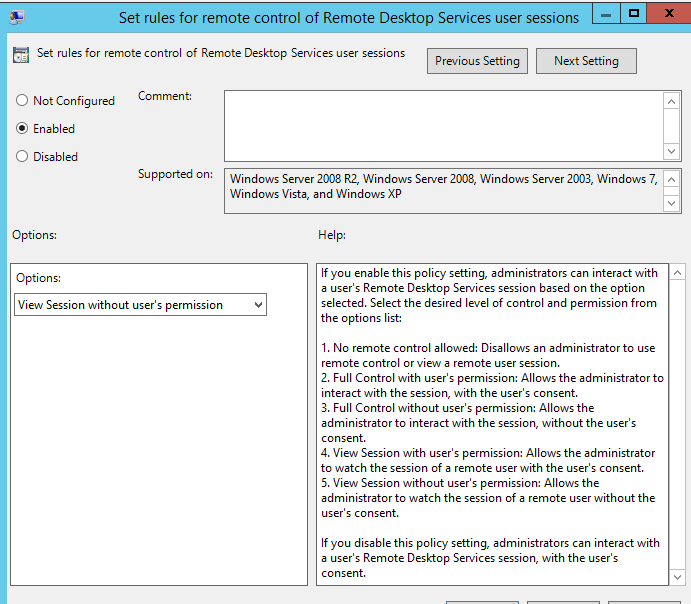This screenshot has width=691, height=604.
Task: Select the Enabled radio button
Action: 22,129
